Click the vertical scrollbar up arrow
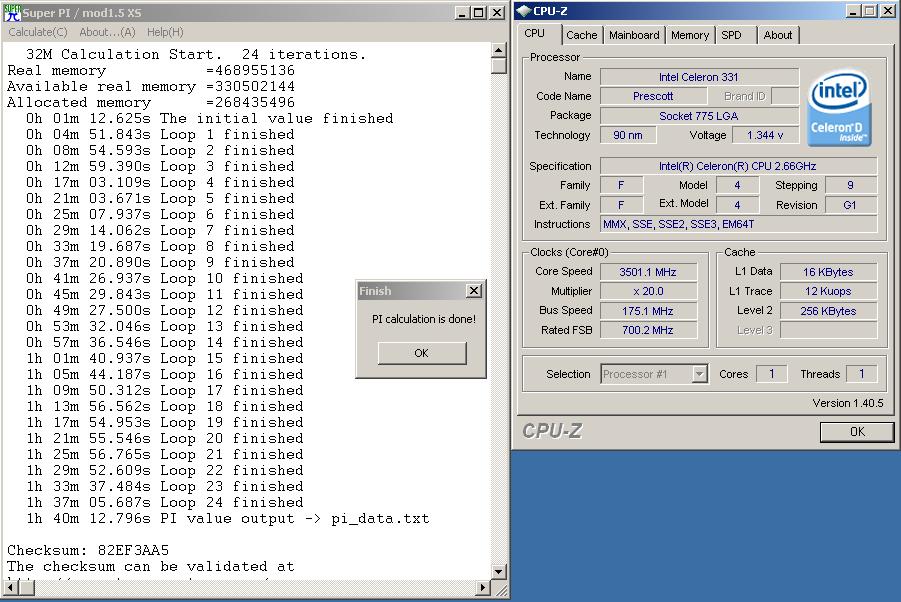This screenshot has width=901, height=602. [x=499, y=51]
